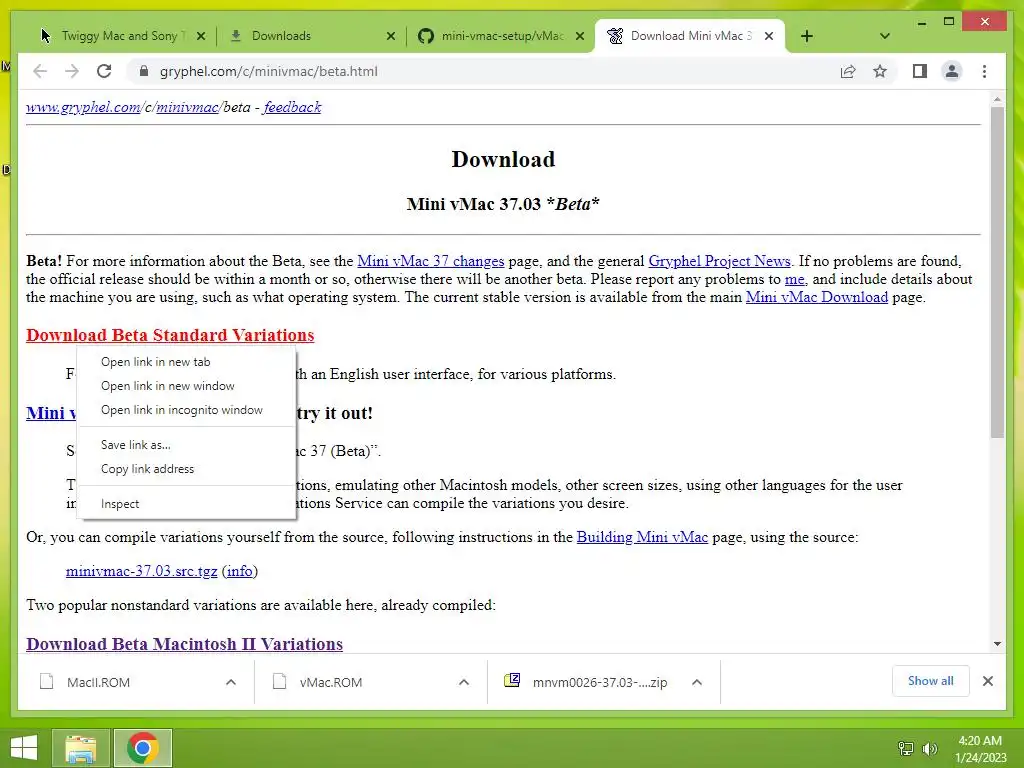Open the taskbar clock and date
Image resolution: width=1024 pixels, height=768 pixels.
(x=980, y=749)
